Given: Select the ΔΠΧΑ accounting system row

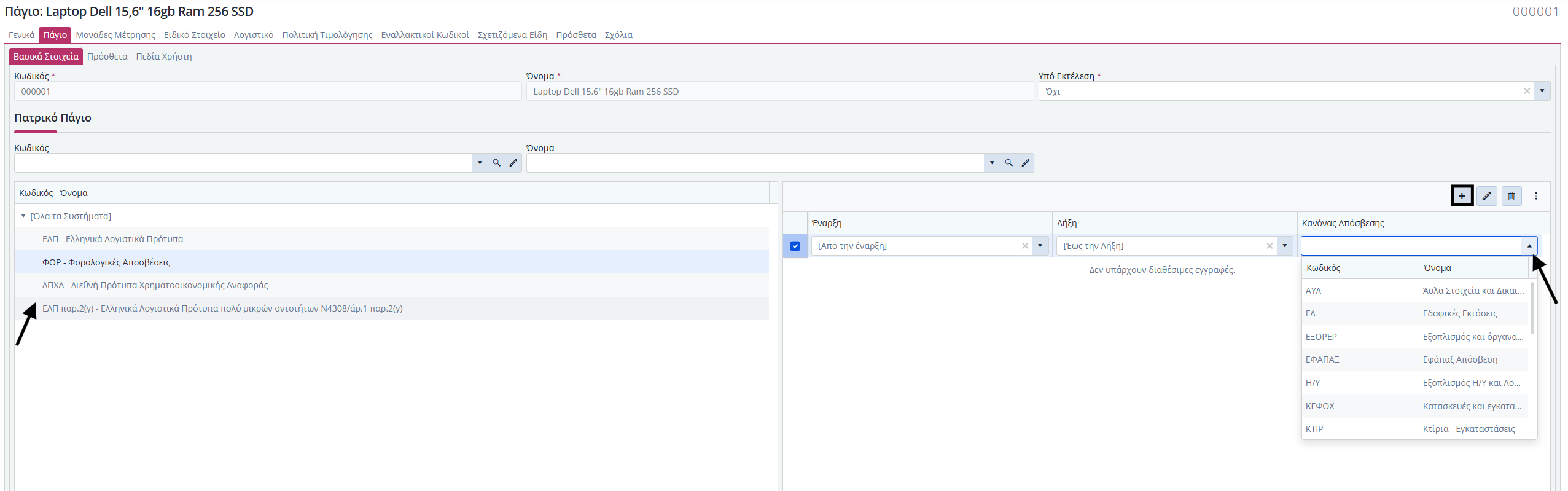Looking at the screenshot, I should [392, 285].
